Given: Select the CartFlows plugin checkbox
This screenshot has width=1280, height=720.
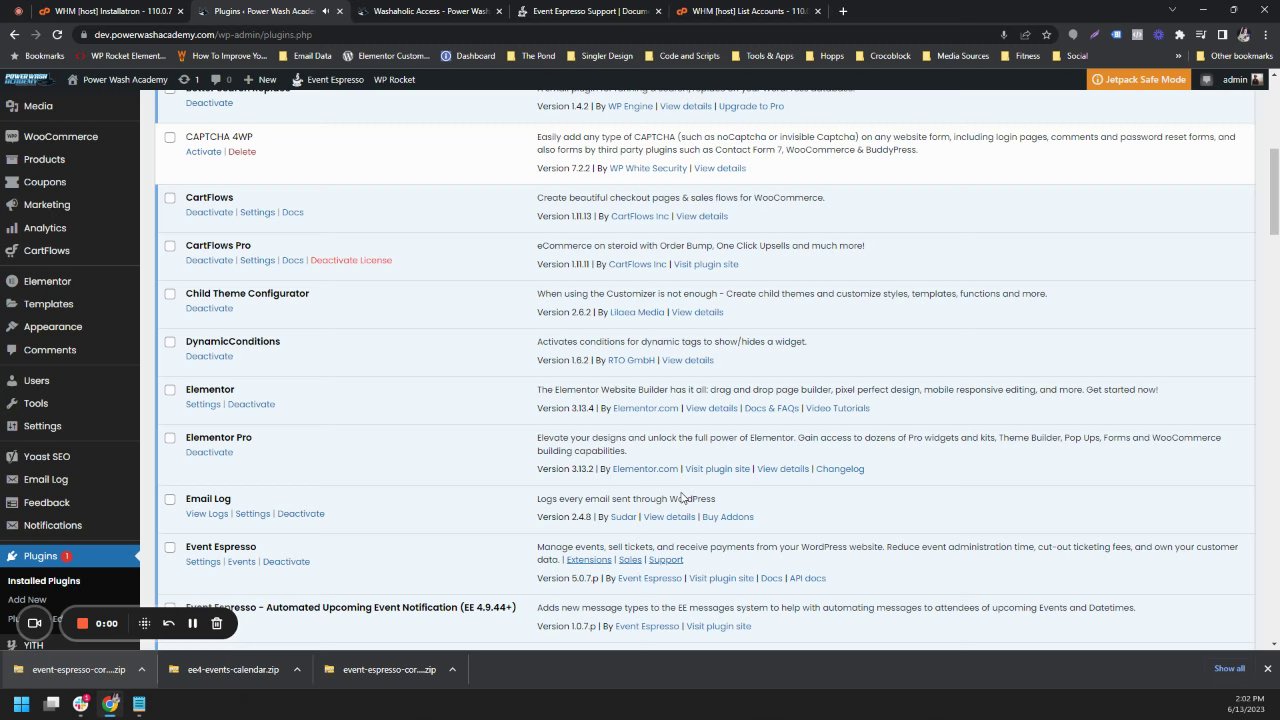Looking at the screenshot, I should (170, 198).
